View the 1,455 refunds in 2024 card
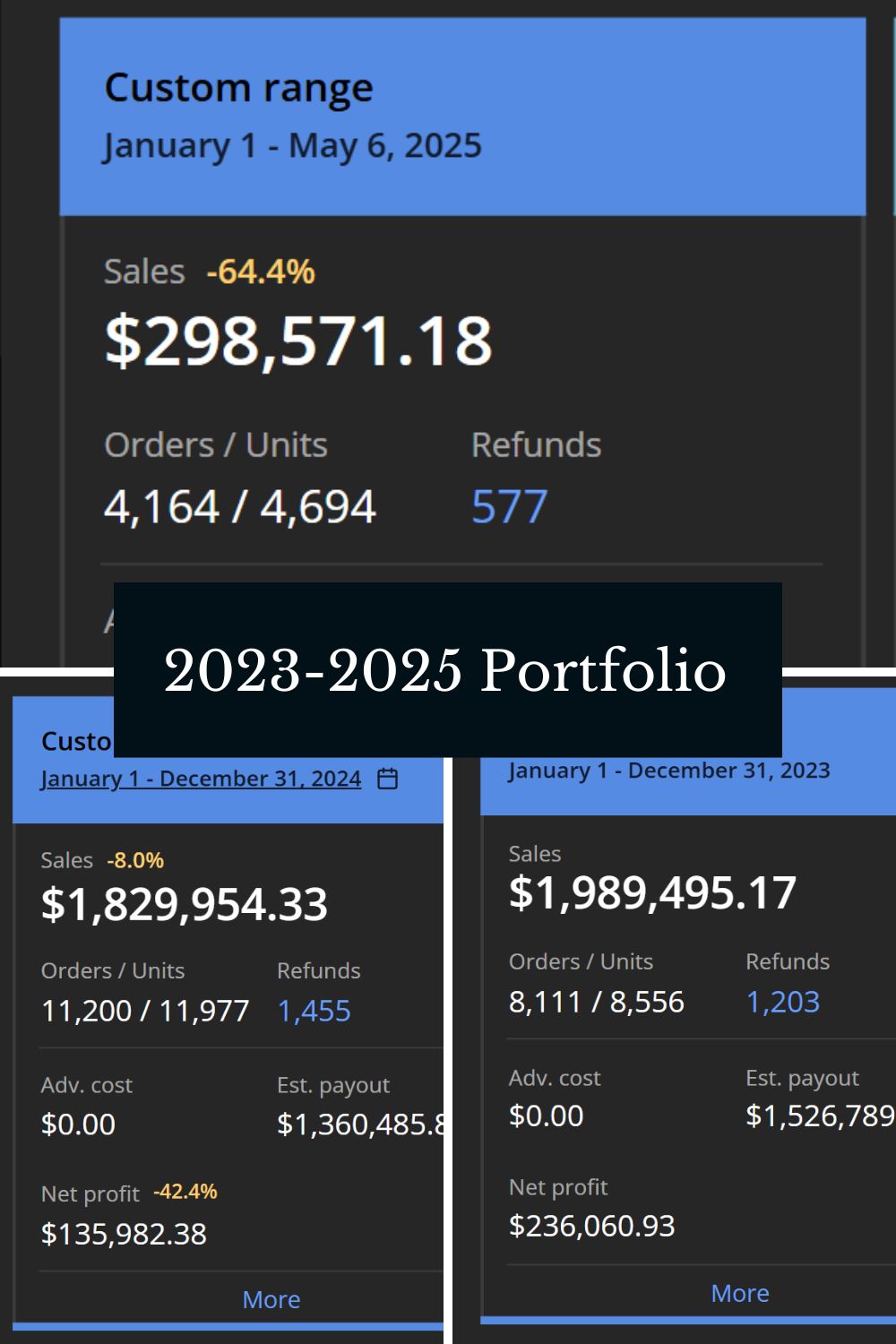Viewport: 896px width, 1344px height. point(314,1011)
